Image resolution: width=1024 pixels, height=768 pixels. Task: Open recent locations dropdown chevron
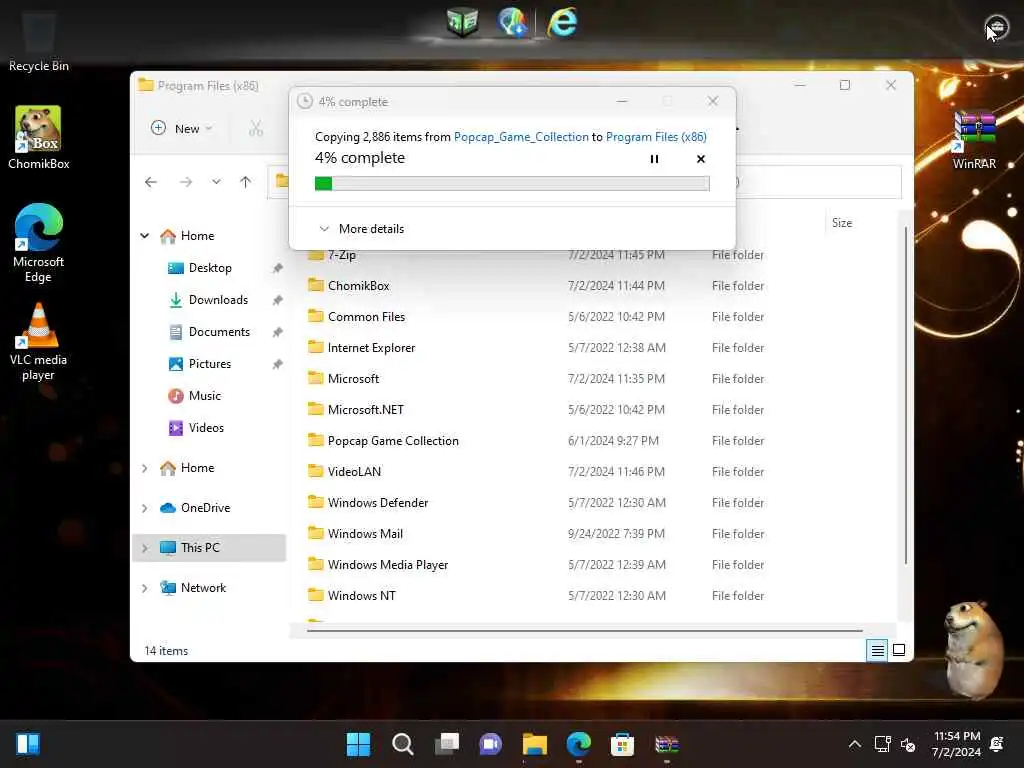(216, 182)
